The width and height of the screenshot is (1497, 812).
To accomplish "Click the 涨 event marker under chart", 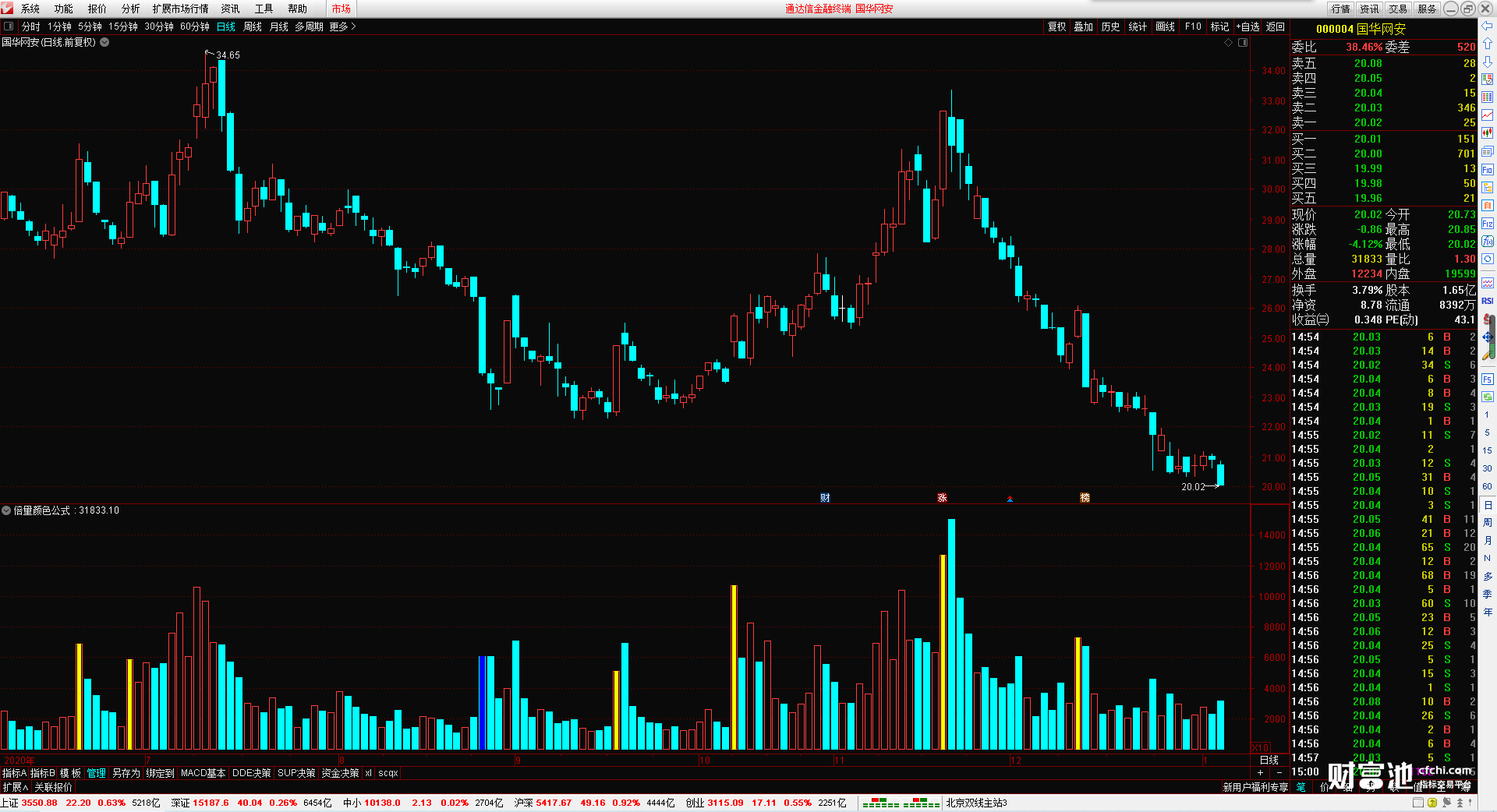I will tap(942, 497).
